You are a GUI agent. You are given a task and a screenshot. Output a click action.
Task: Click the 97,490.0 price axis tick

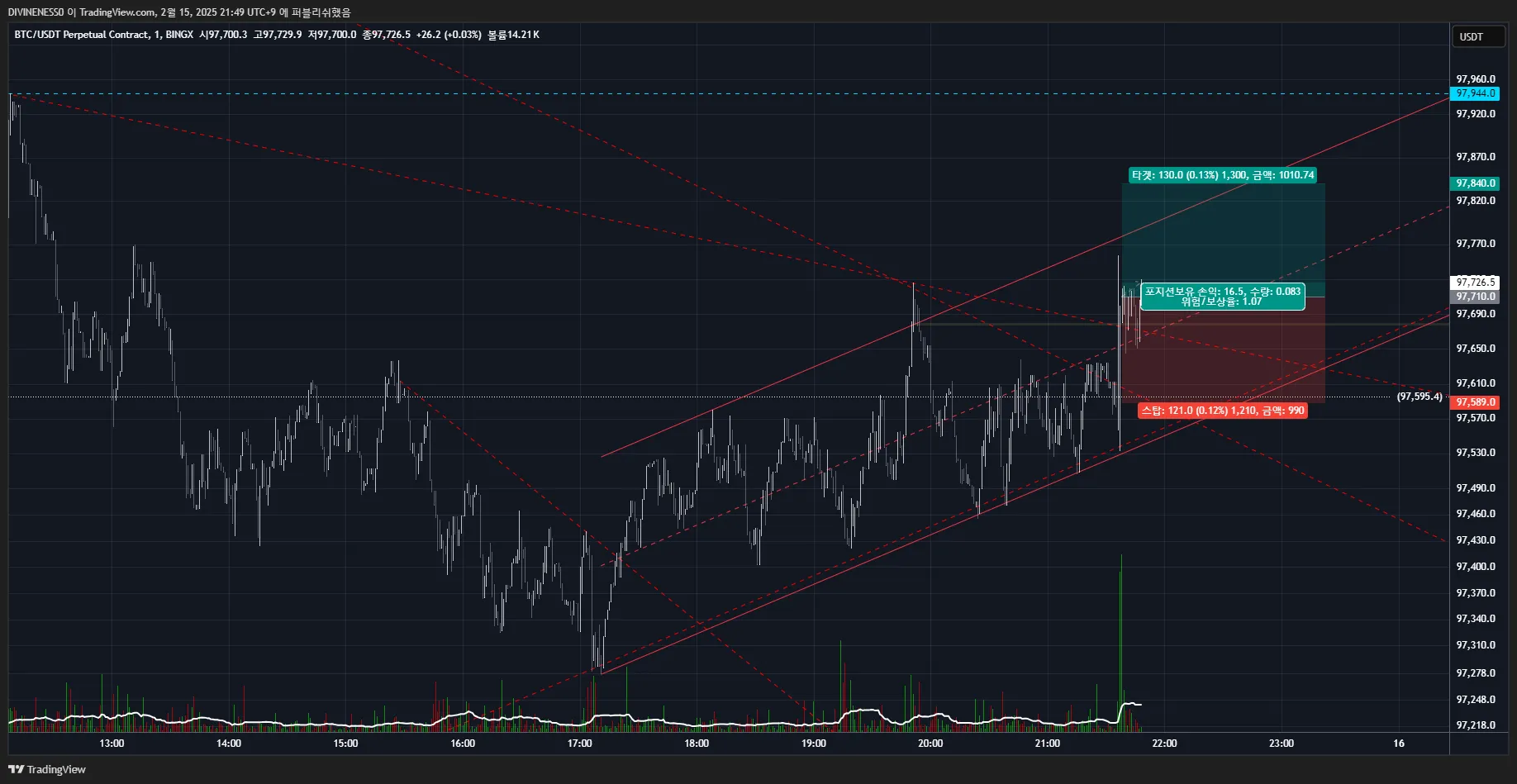(x=1476, y=488)
